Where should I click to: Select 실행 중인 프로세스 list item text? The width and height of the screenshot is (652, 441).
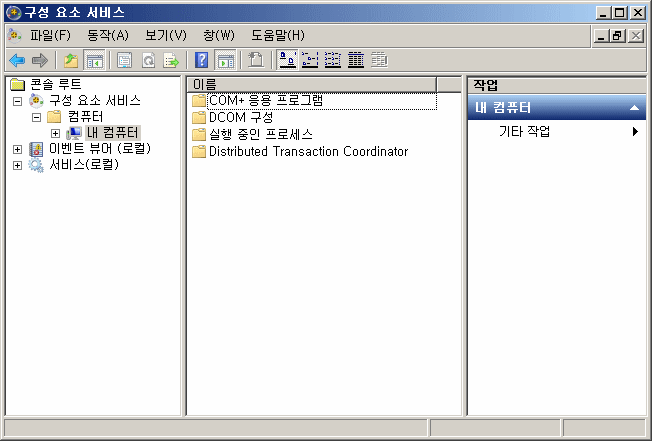pyautogui.click(x=260, y=135)
